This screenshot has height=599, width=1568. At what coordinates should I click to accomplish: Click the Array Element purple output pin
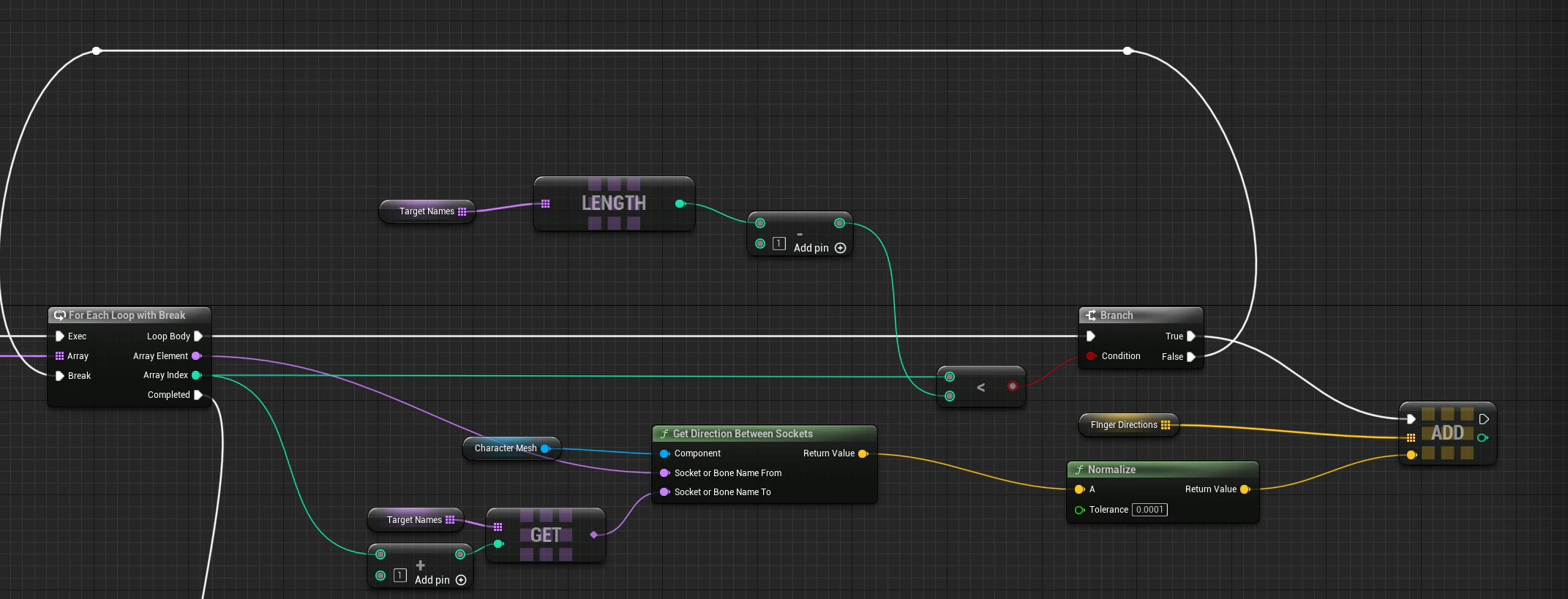coord(197,356)
